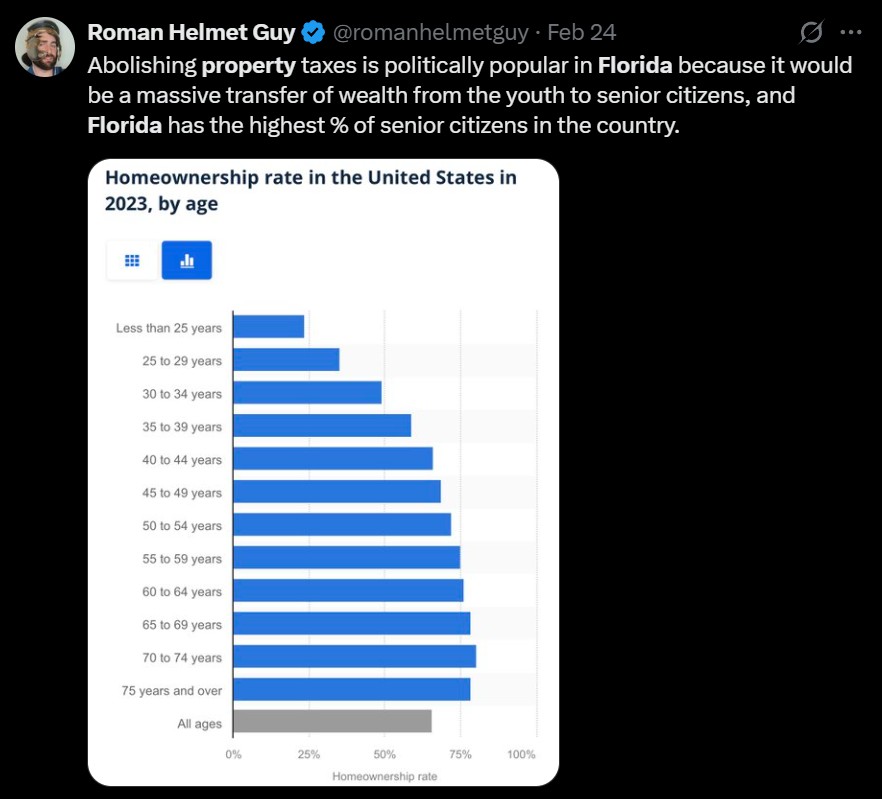Click the '40 to 44 years' bar
Viewport: 882px width, 799px height.
click(x=333, y=459)
